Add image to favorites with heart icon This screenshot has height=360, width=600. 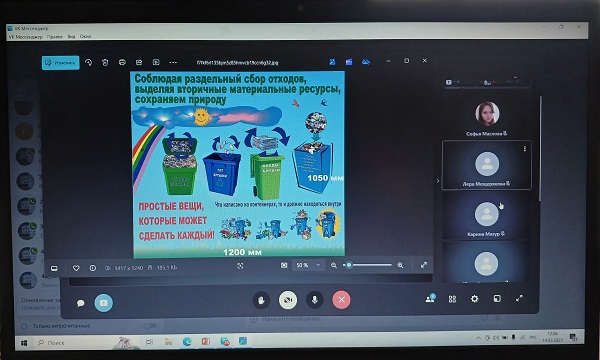[x=76, y=268]
